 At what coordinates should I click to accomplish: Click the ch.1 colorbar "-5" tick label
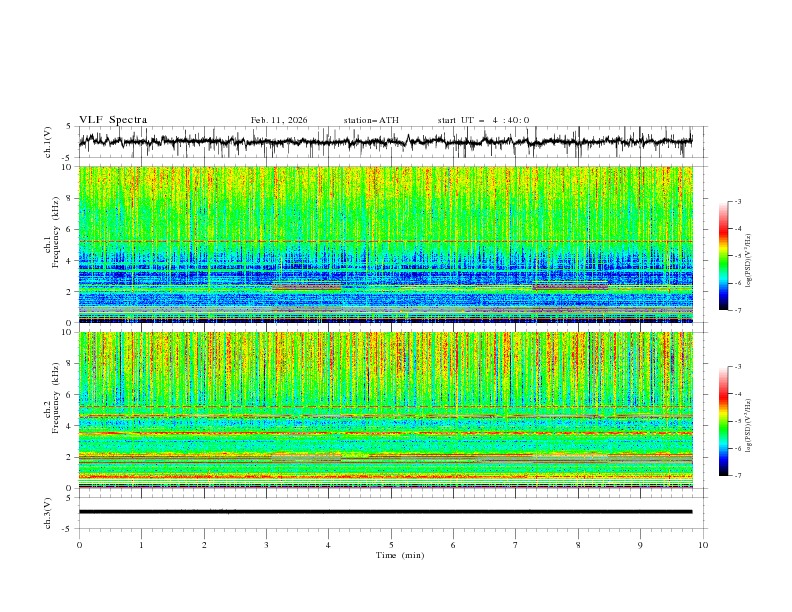coord(738,256)
